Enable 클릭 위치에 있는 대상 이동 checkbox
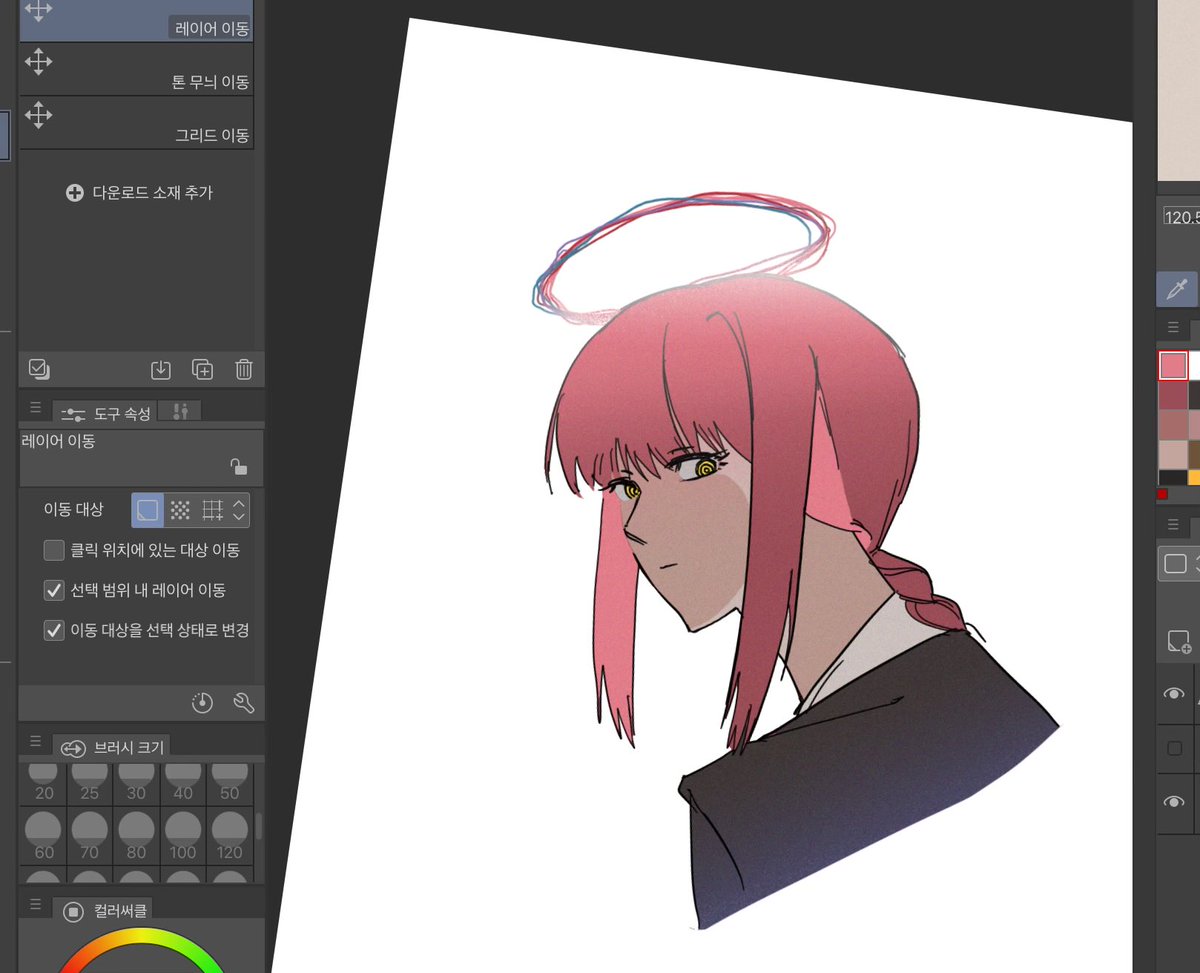1200x973 pixels. click(54, 550)
